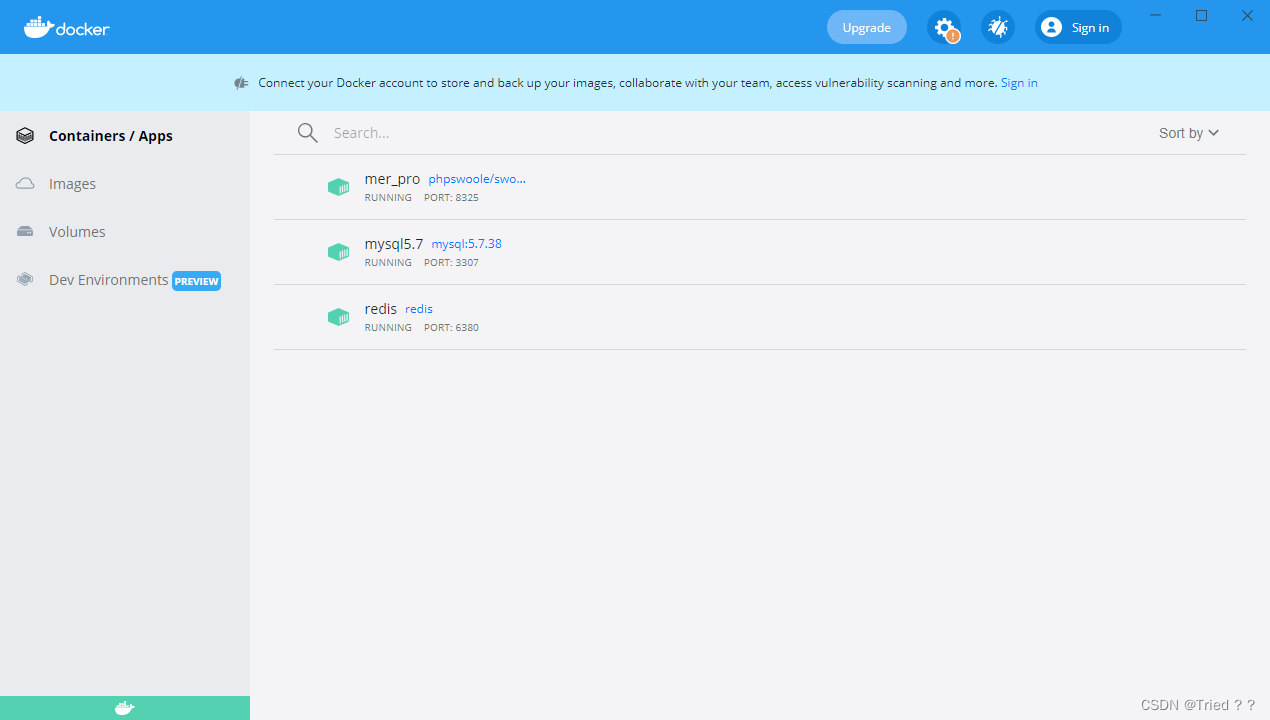Click the Images cloud icon

click(25, 184)
